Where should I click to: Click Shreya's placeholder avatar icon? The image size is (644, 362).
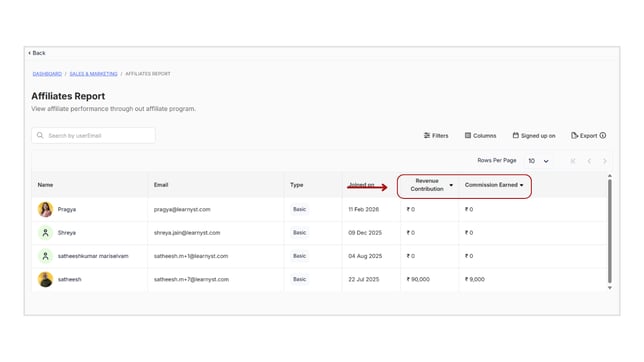coord(46,233)
